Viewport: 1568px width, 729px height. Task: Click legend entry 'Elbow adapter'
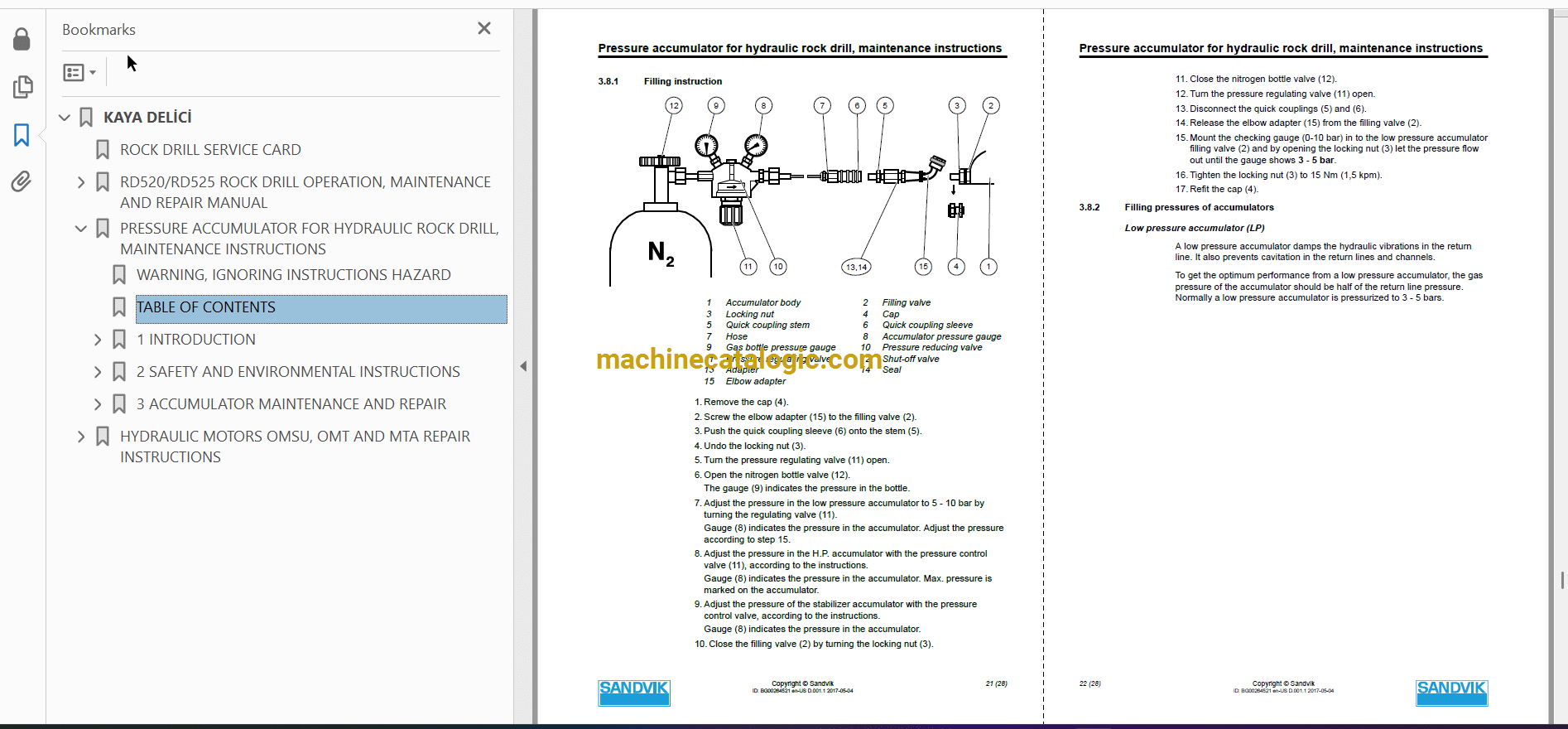click(x=756, y=381)
